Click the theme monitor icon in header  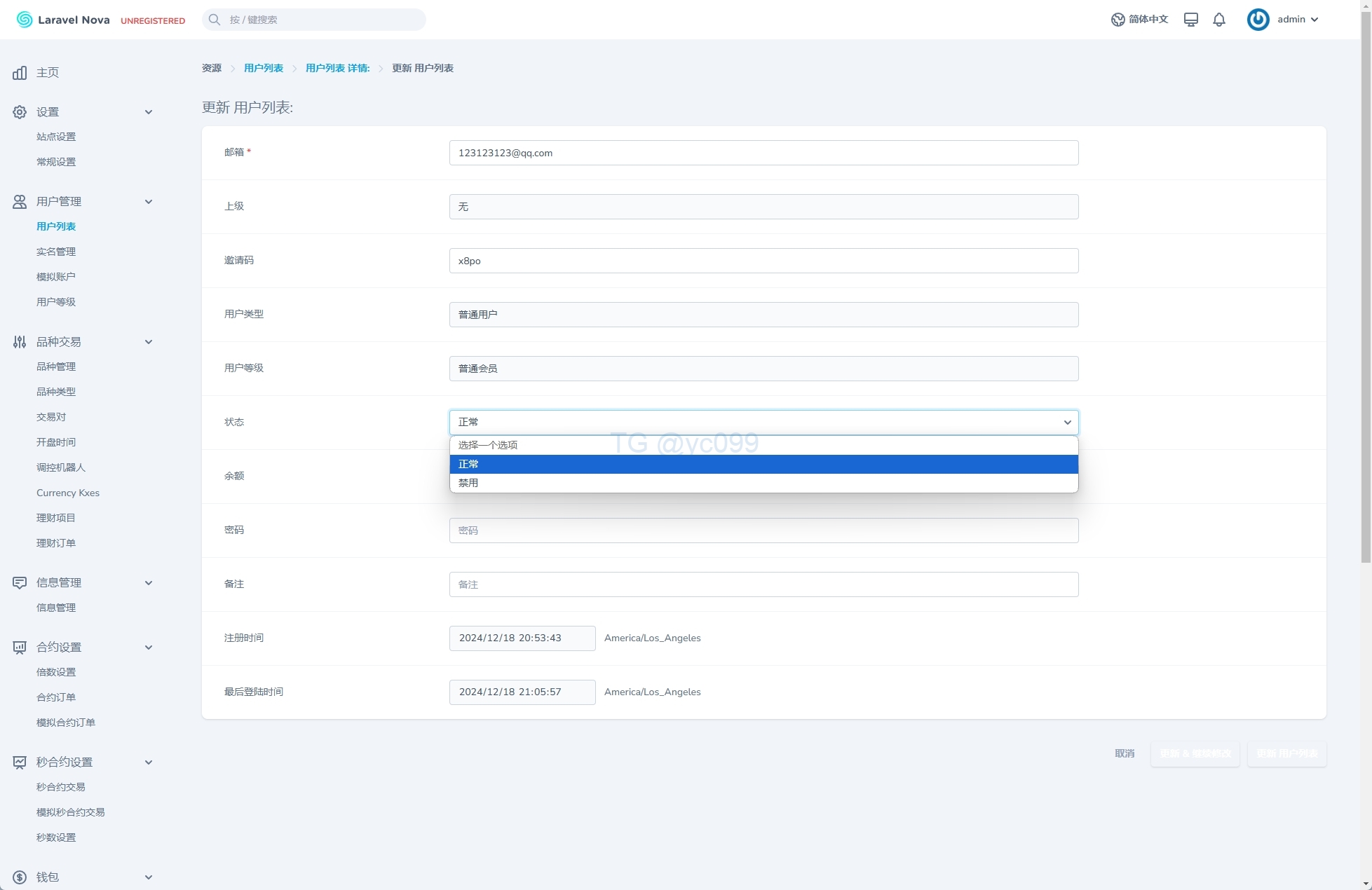coord(1190,20)
